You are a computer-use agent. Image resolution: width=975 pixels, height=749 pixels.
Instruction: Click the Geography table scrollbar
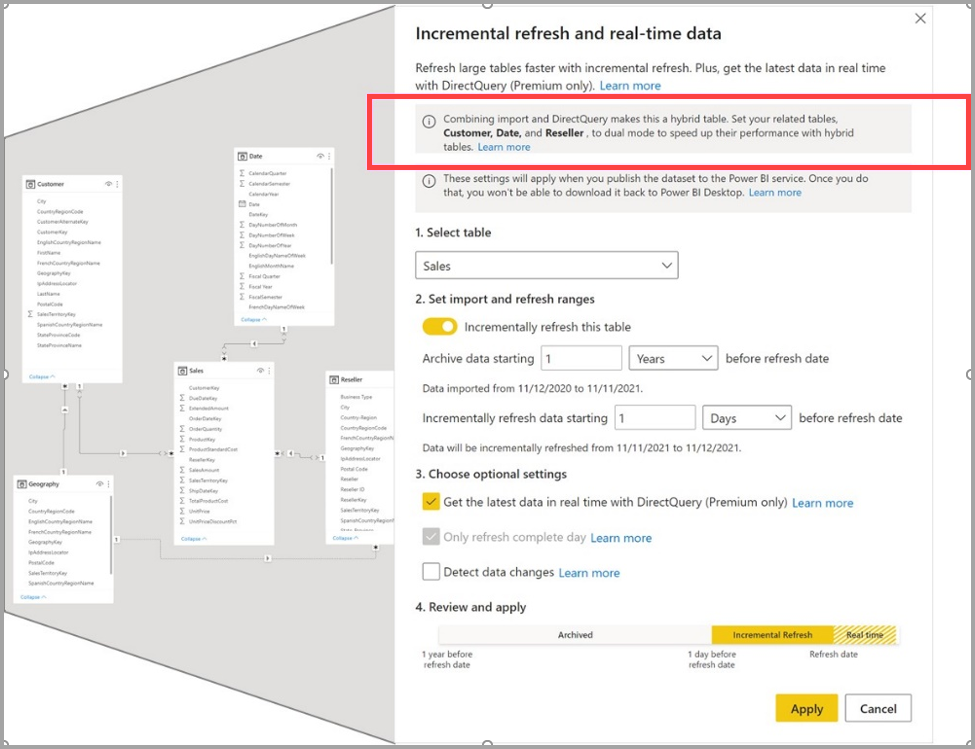pyautogui.click(x=111, y=535)
